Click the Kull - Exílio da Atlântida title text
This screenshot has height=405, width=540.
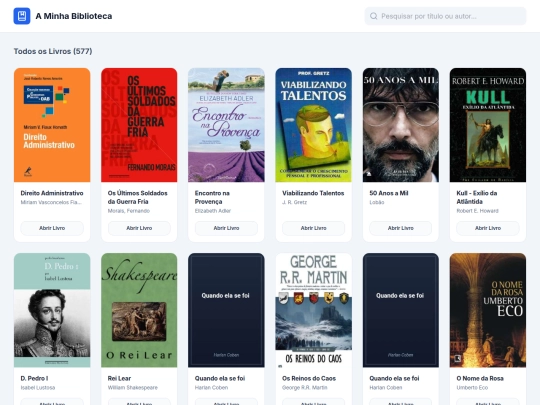pos(477,197)
